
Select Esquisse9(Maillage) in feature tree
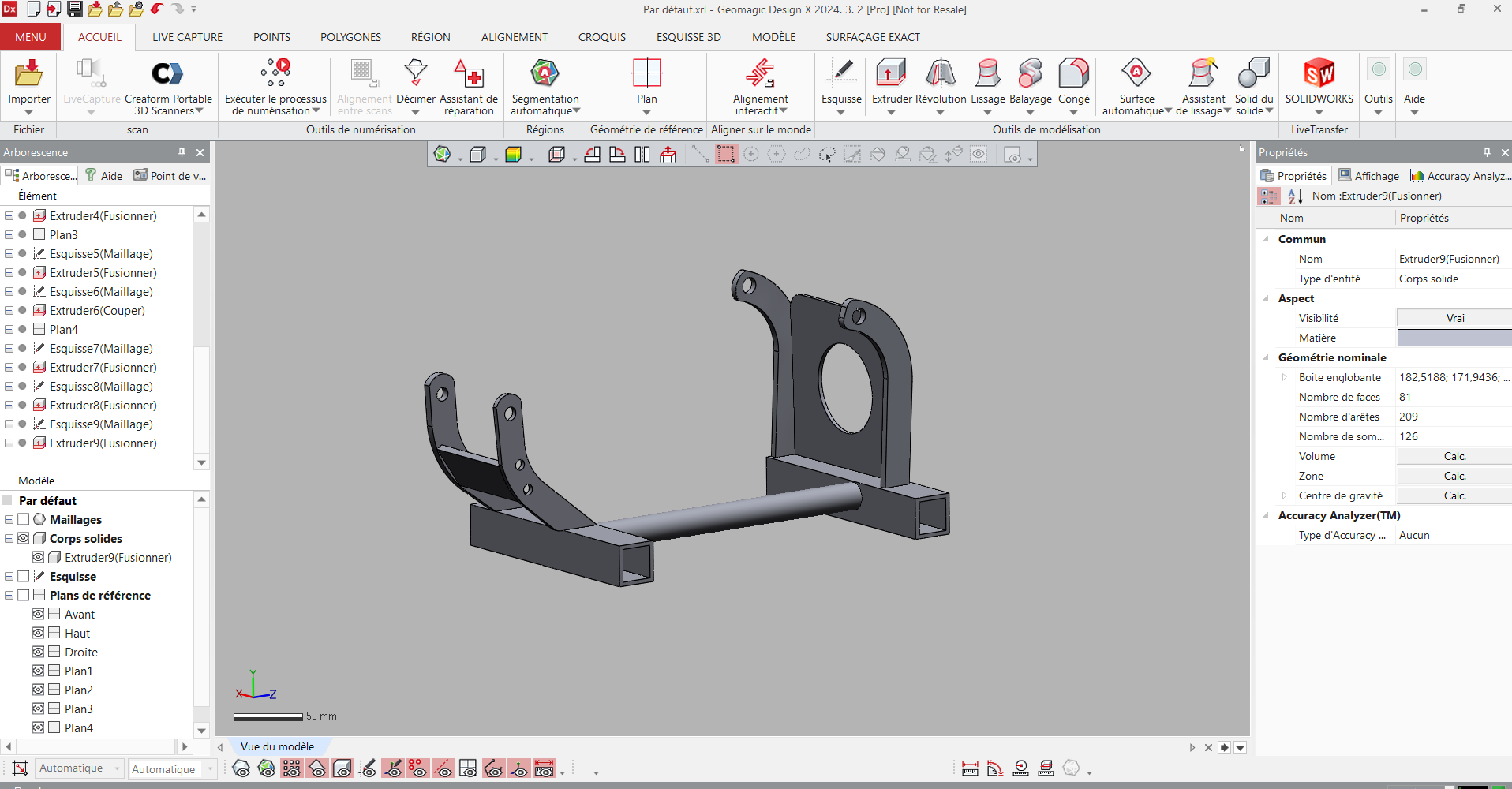point(101,424)
